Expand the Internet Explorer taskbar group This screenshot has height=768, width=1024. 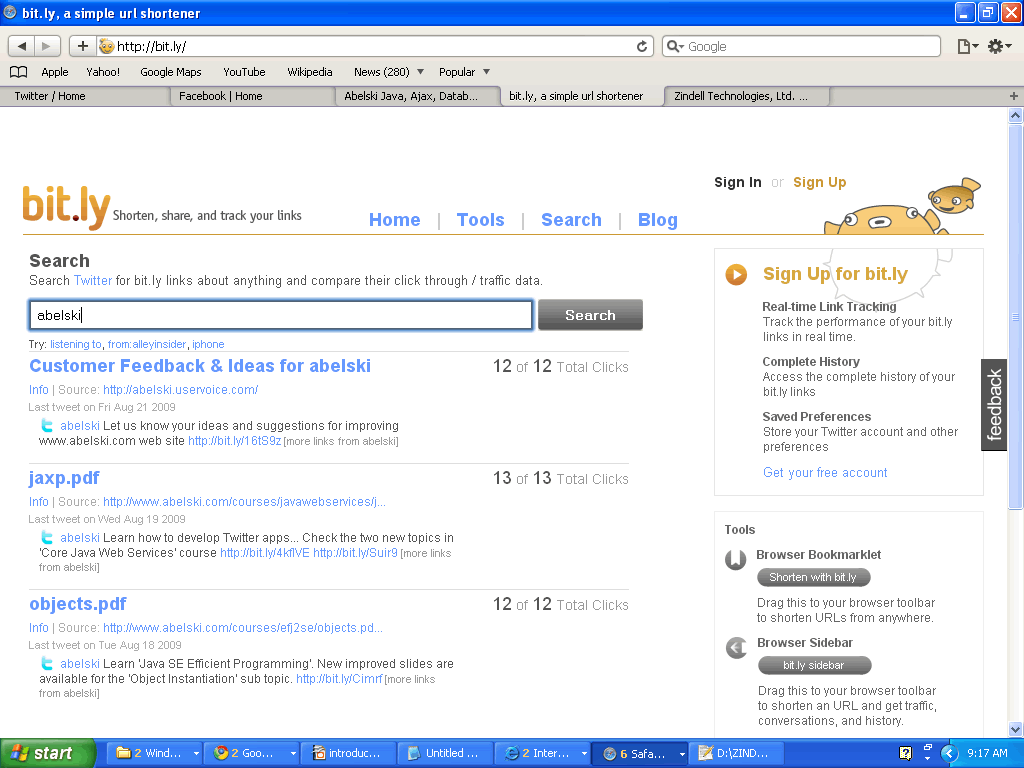tap(584, 754)
